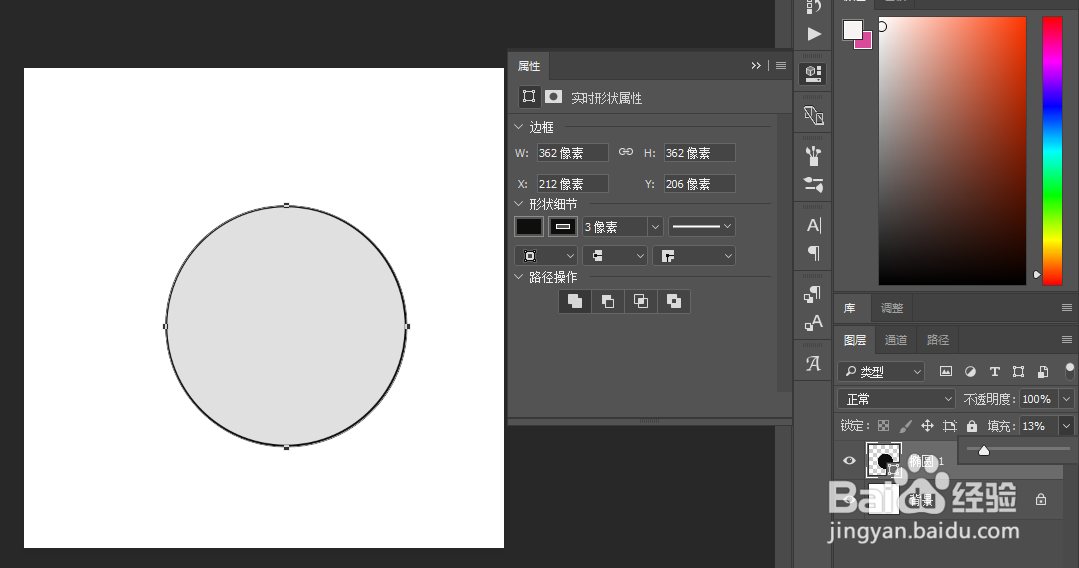This screenshot has height=568, width=1079.
Task: Switch to 路径 tab
Action: (x=937, y=339)
